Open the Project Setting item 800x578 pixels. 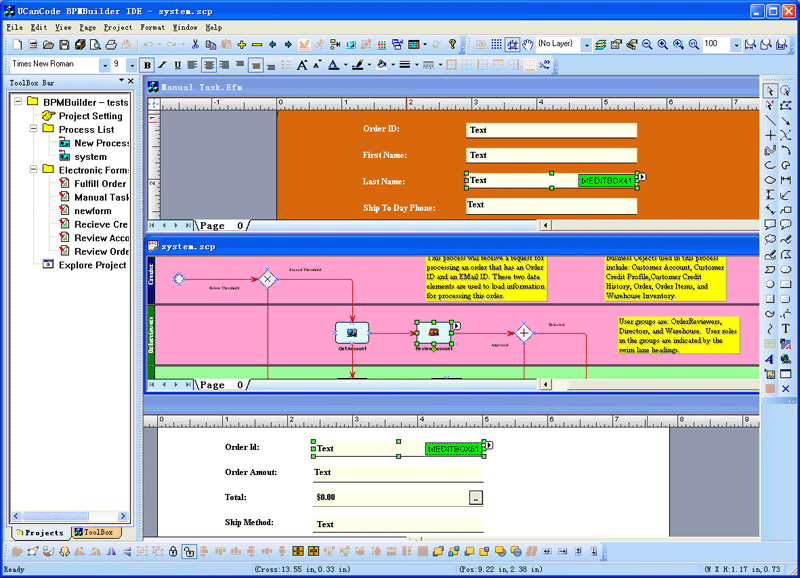pyautogui.click(x=90, y=116)
